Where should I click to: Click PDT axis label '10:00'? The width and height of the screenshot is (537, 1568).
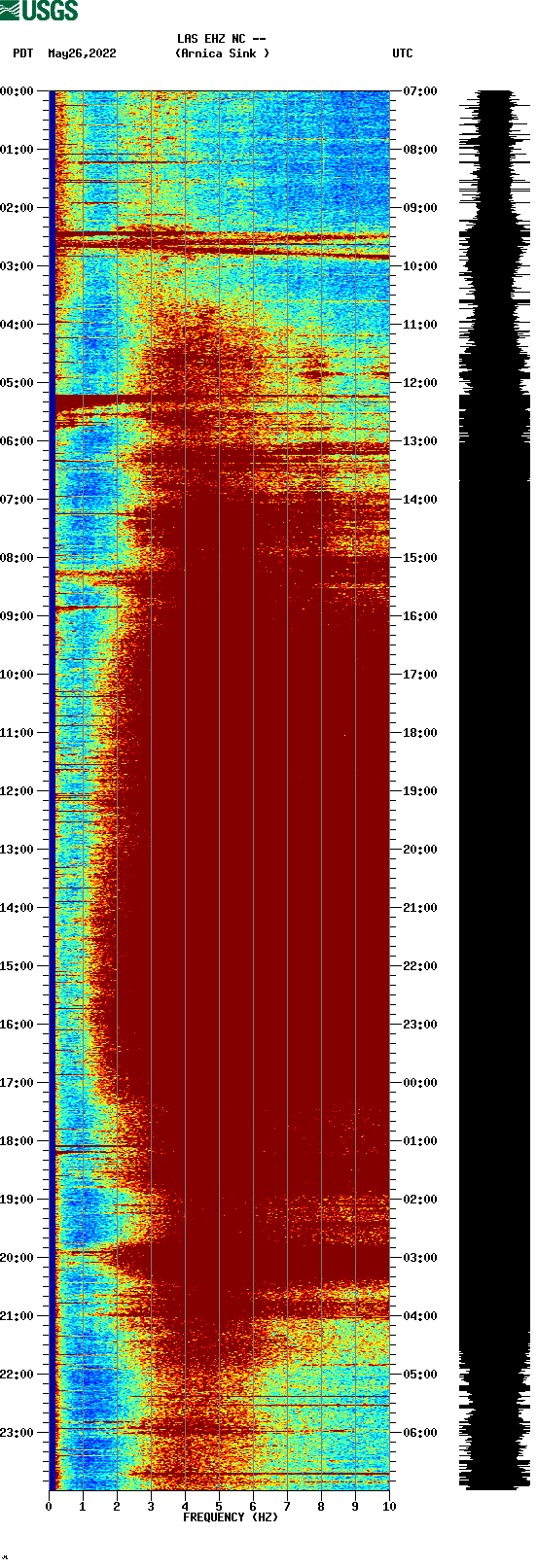(17, 675)
